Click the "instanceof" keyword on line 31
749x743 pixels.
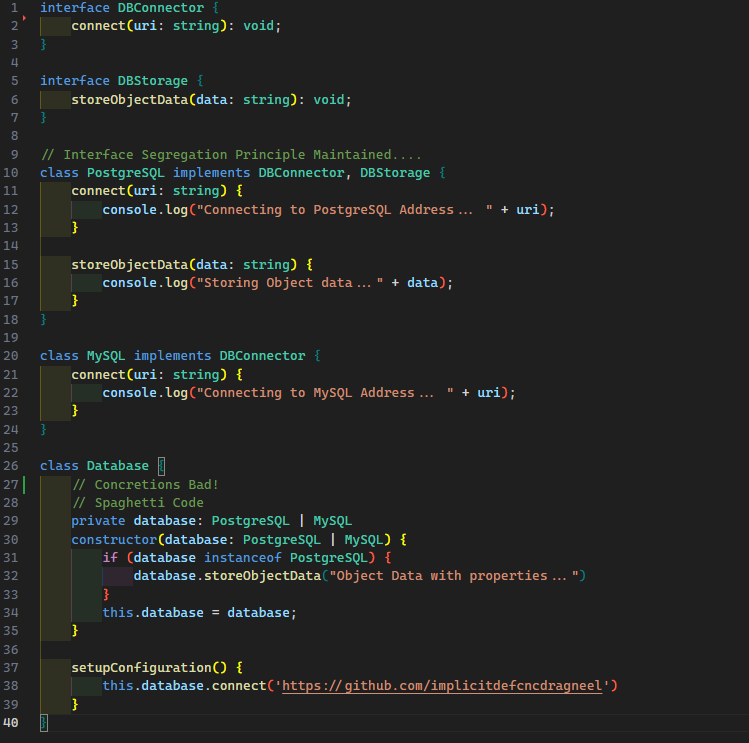(x=242, y=558)
